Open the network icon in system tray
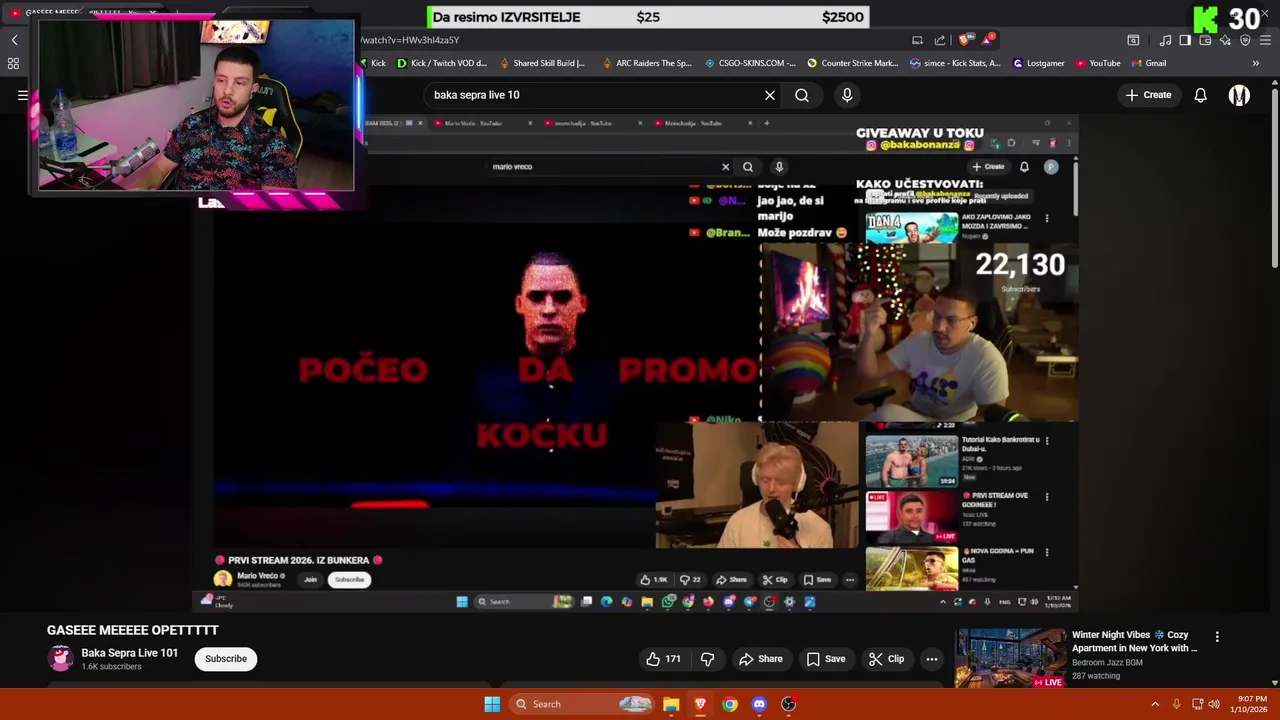This screenshot has height=720, width=1280. point(1197,704)
